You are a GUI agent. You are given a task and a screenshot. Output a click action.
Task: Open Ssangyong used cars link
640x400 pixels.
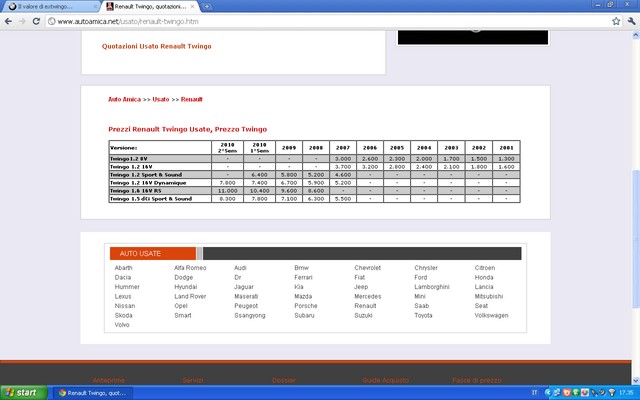click(x=250, y=316)
